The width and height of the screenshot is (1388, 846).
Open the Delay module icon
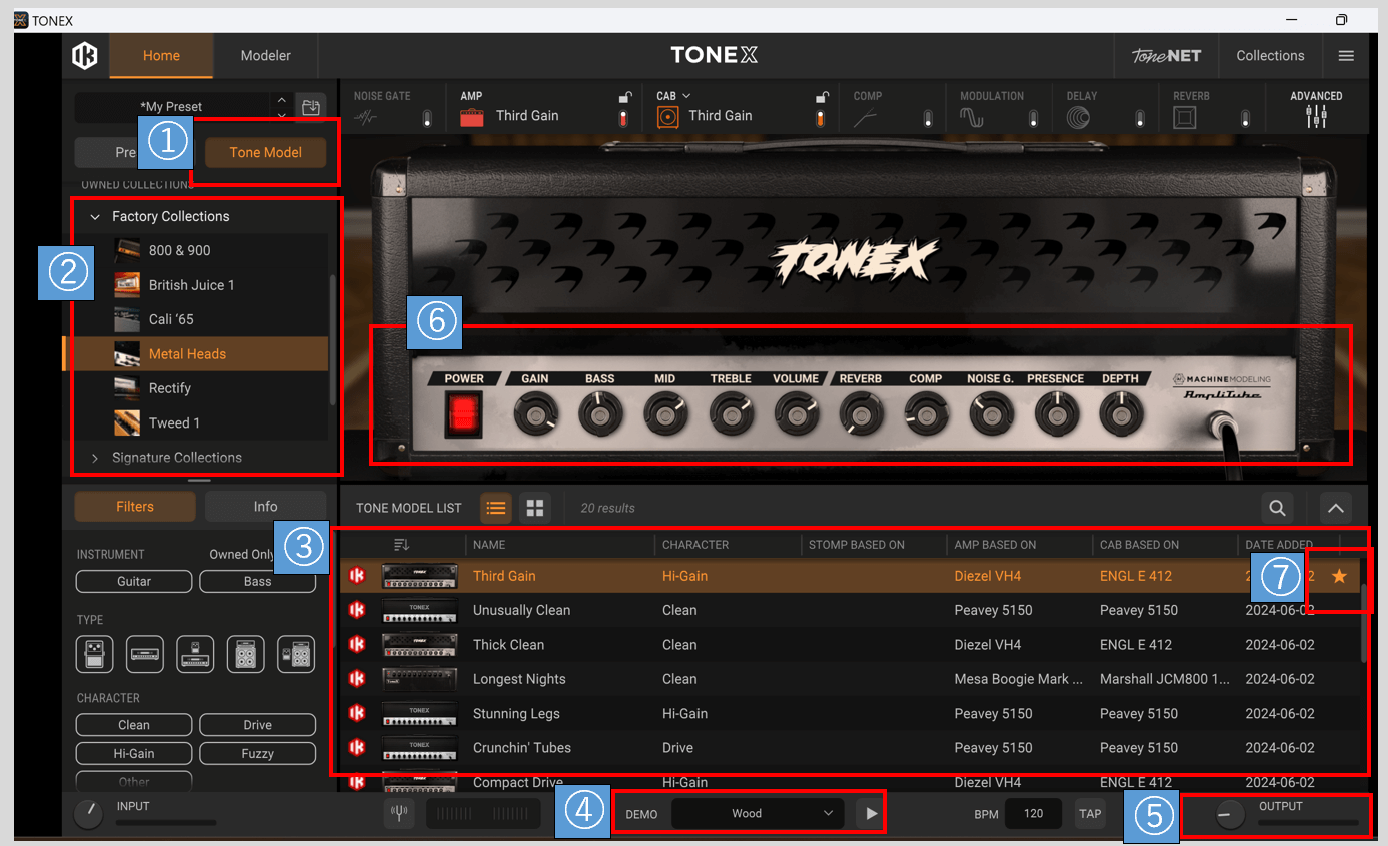[x=1078, y=118]
